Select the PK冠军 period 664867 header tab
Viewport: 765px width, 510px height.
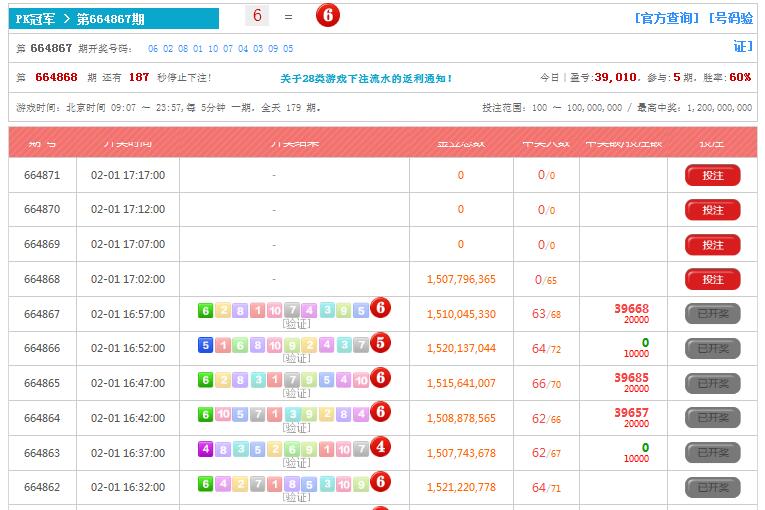pos(114,18)
